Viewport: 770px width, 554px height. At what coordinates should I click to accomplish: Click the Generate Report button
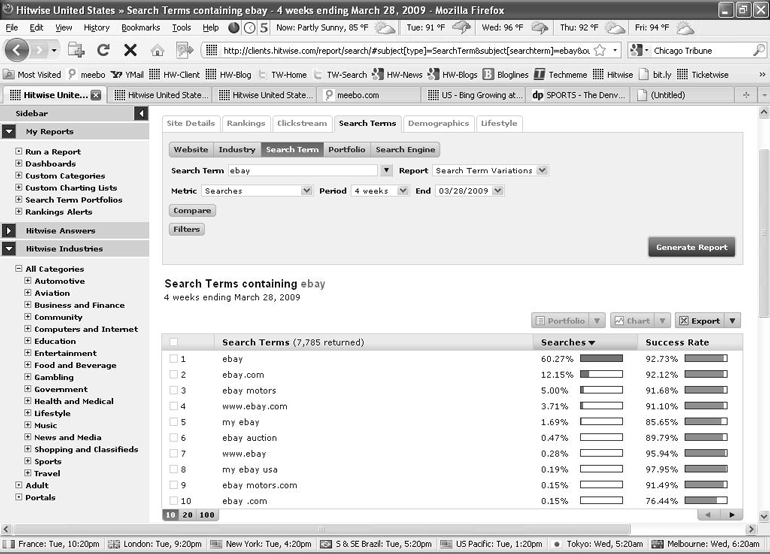[x=691, y=247]
